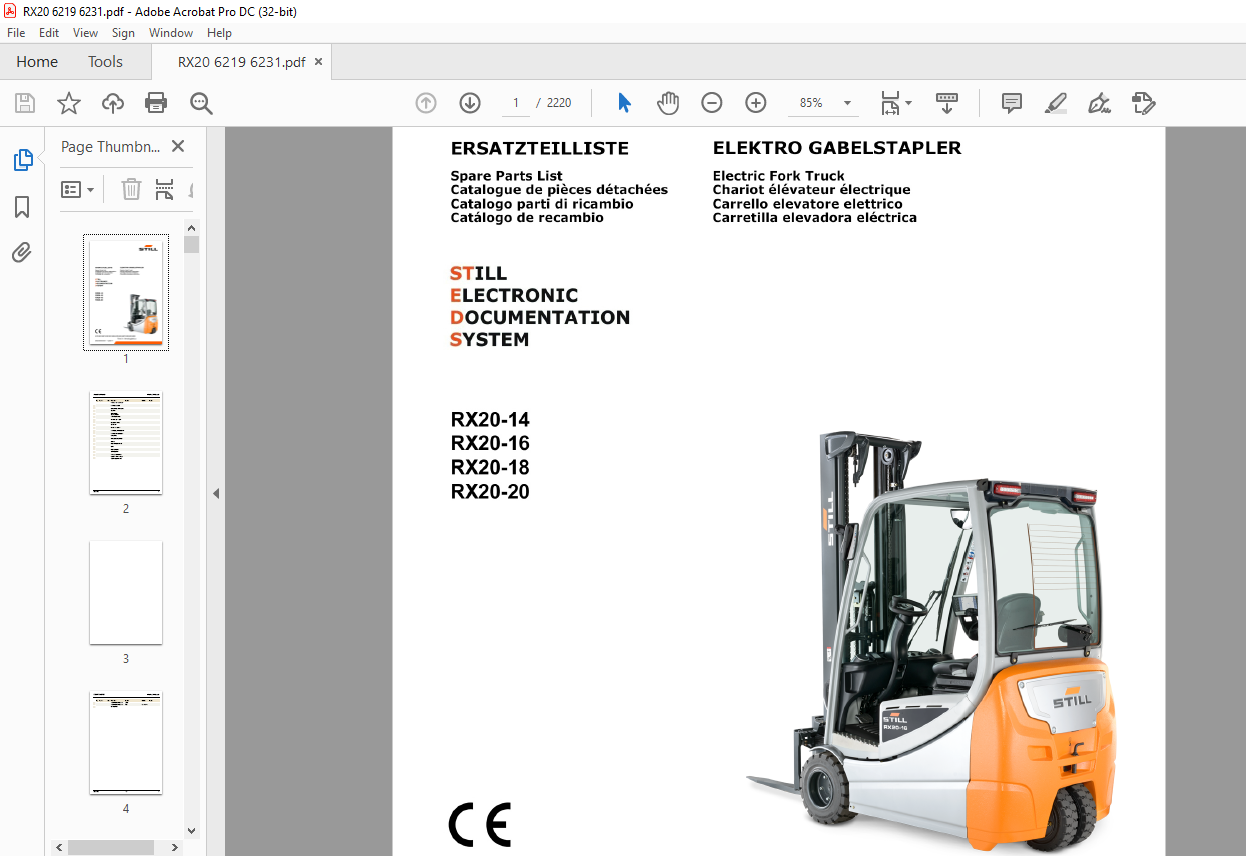1246x856 pixels.
Task: Open the Attachments paperclip panel
Action: [22, 253]
